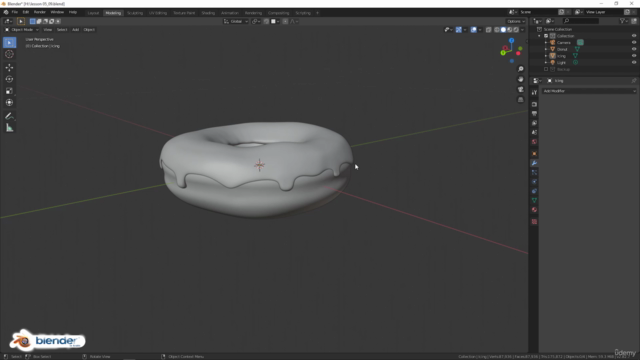Switch perspective/orthographic with grid icon

(x=520, y=100)
